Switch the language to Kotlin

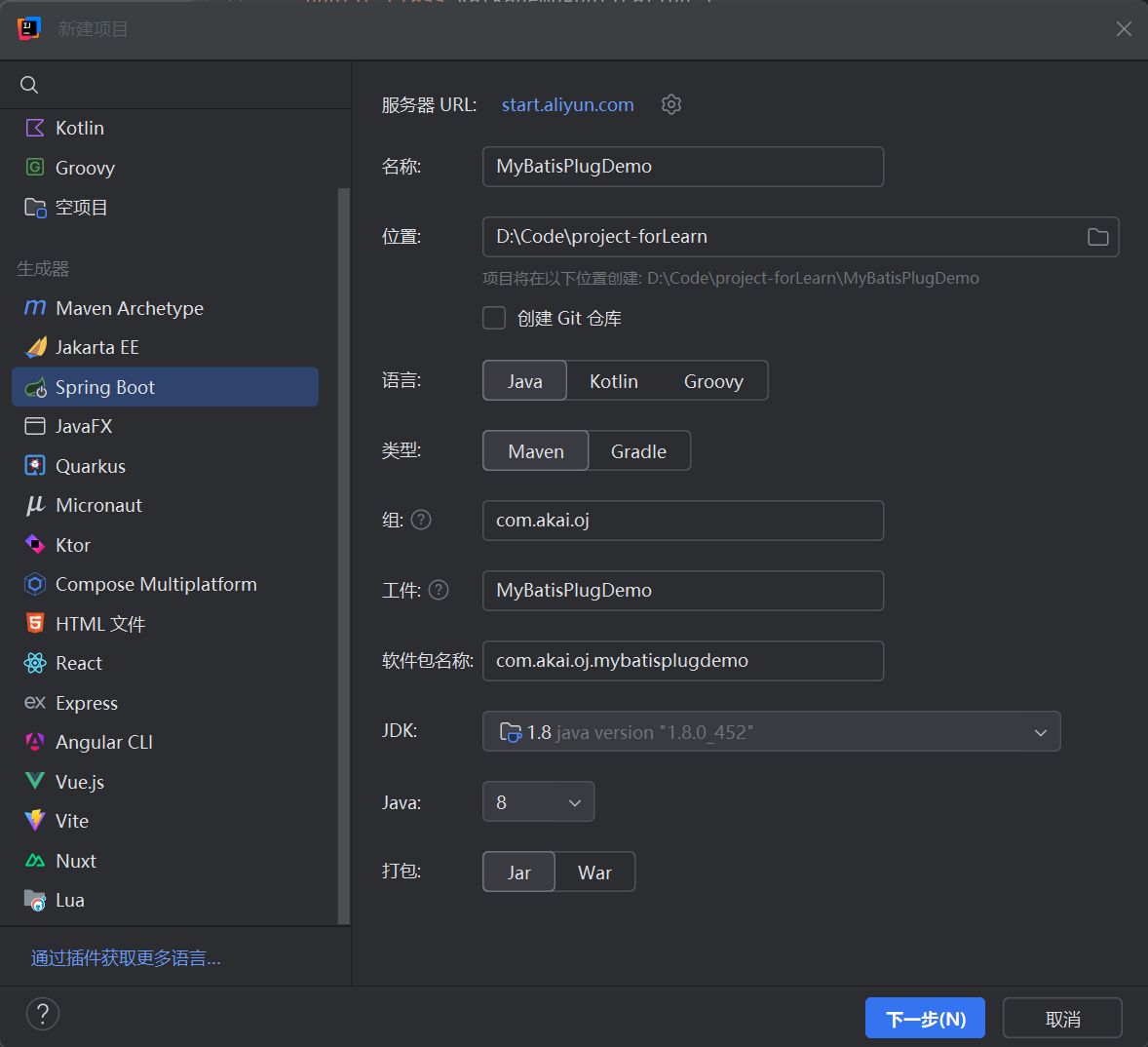613,381
